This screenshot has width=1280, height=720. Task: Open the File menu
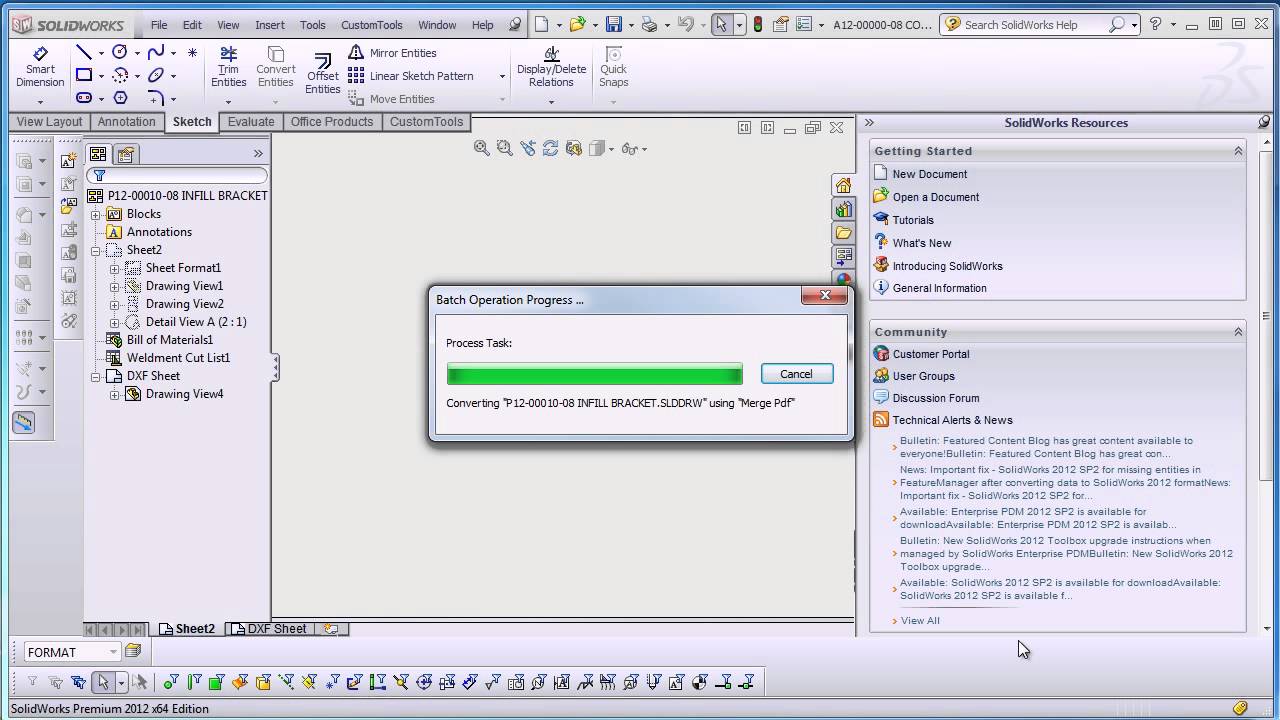159,25
